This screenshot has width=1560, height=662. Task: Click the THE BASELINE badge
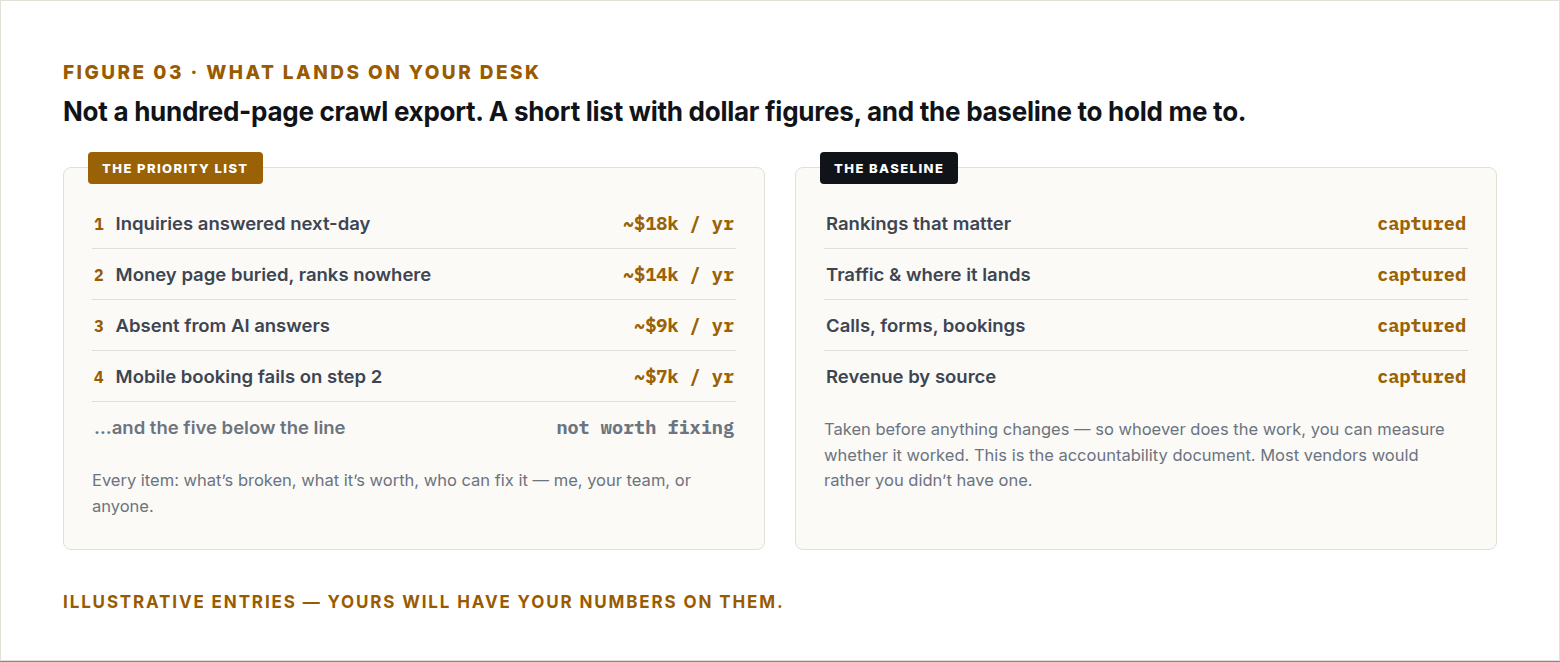point(889,168)
